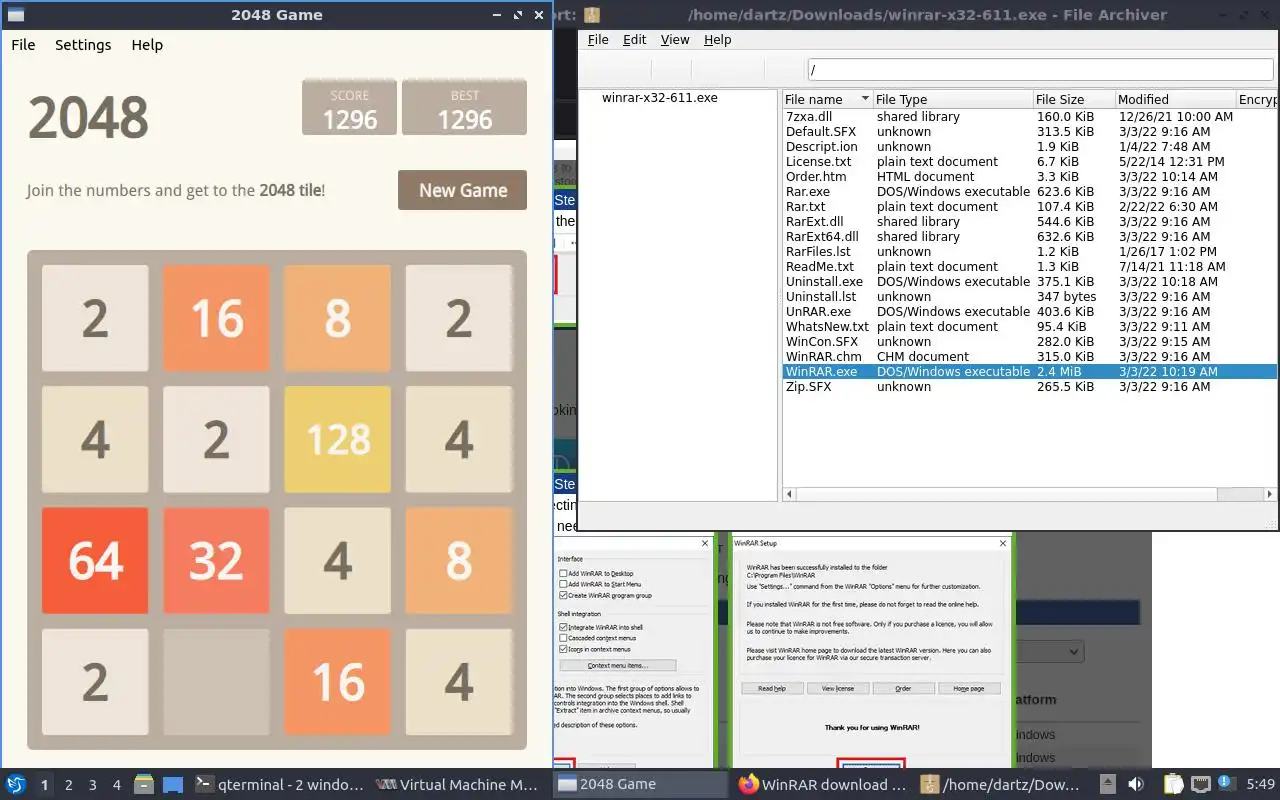Toggle Icons in context menus checkbox
Viewport: 1280px width, 800px height.
tap(564, 649)
